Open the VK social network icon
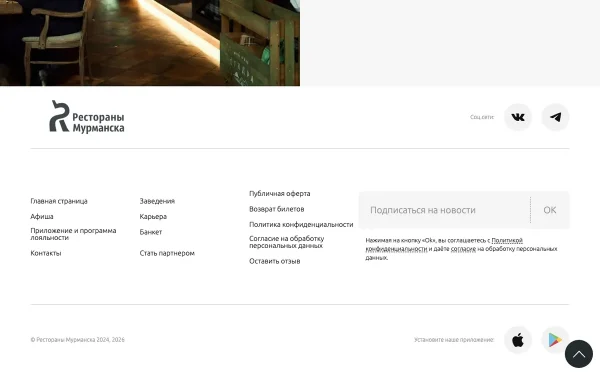 518,117
